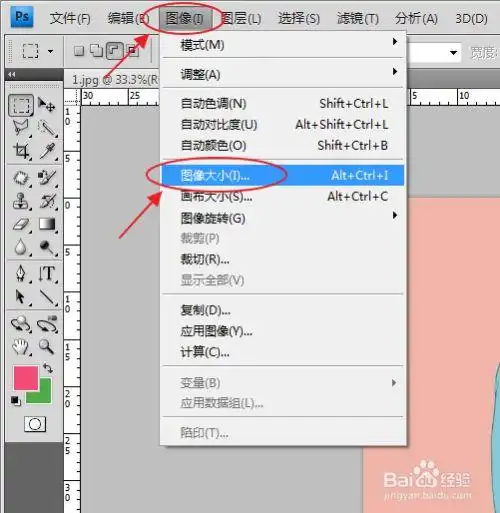Screen dimensions: 500x513
Task: Open the 滤镜(T) menu
Action: (x=357, y=18)
